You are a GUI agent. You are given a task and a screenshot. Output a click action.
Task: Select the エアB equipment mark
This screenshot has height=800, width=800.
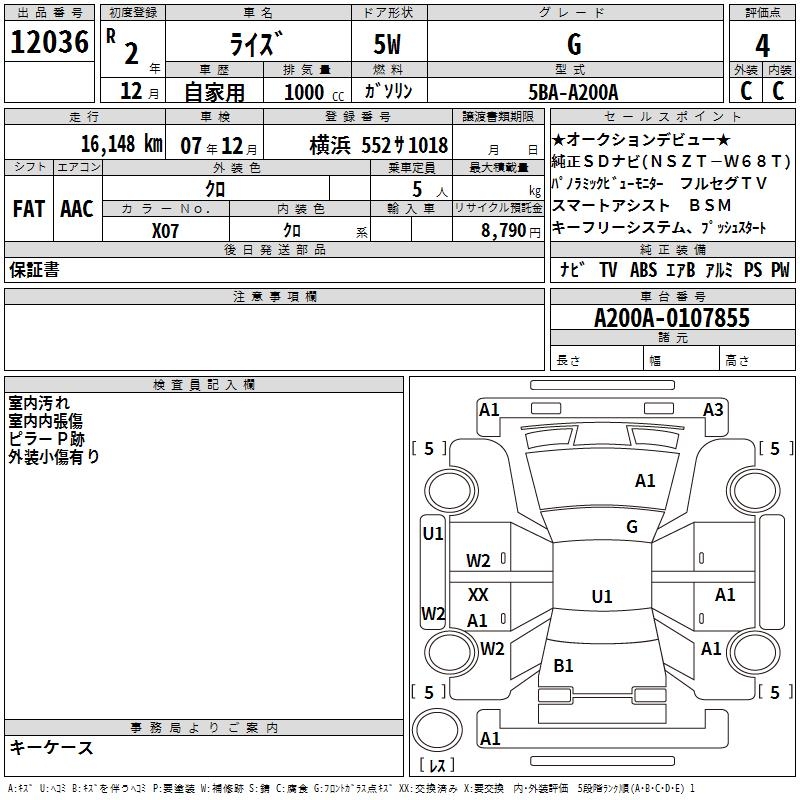681,270
